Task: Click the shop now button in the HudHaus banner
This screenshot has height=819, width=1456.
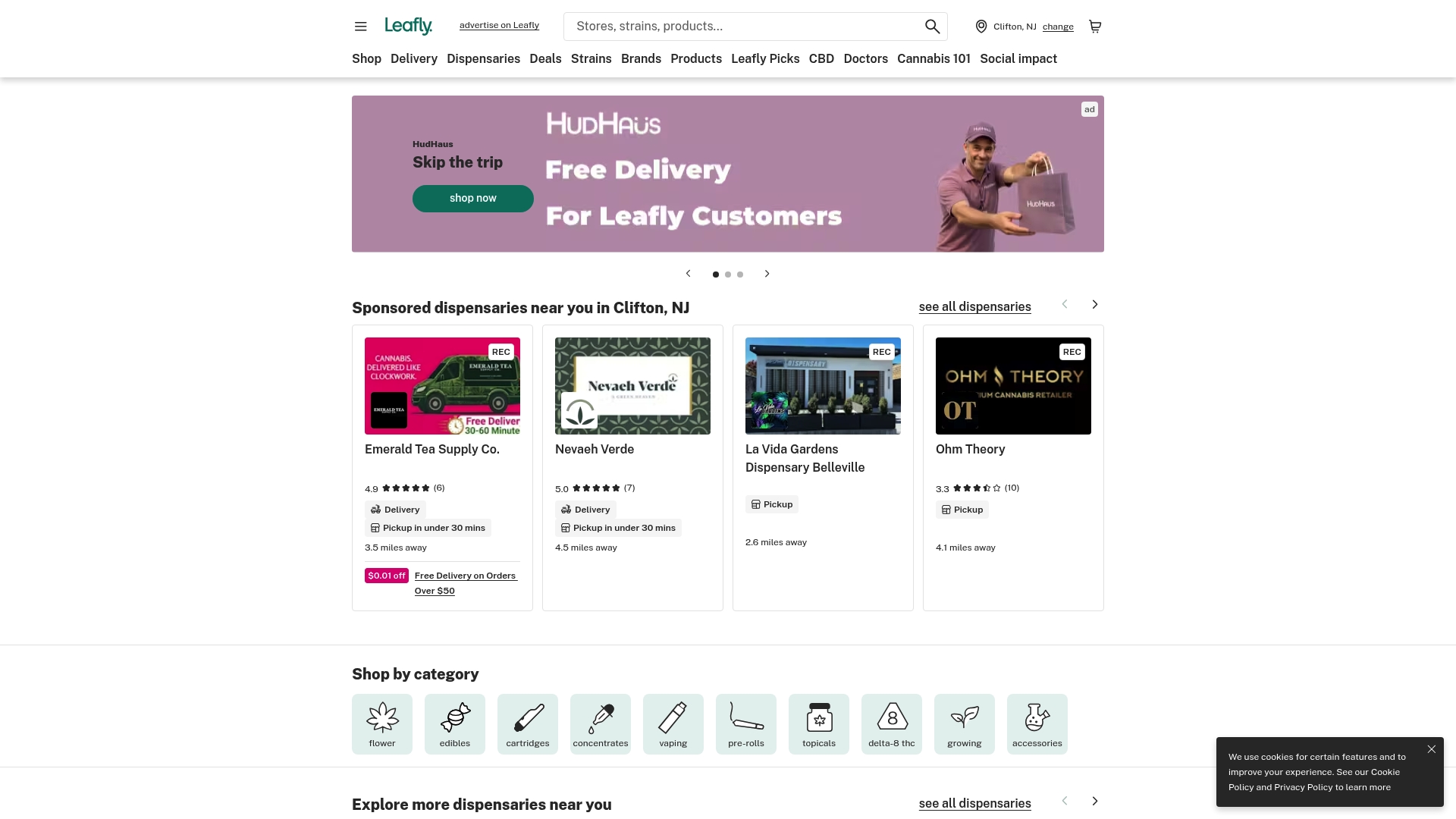Action: click(472, 198)
